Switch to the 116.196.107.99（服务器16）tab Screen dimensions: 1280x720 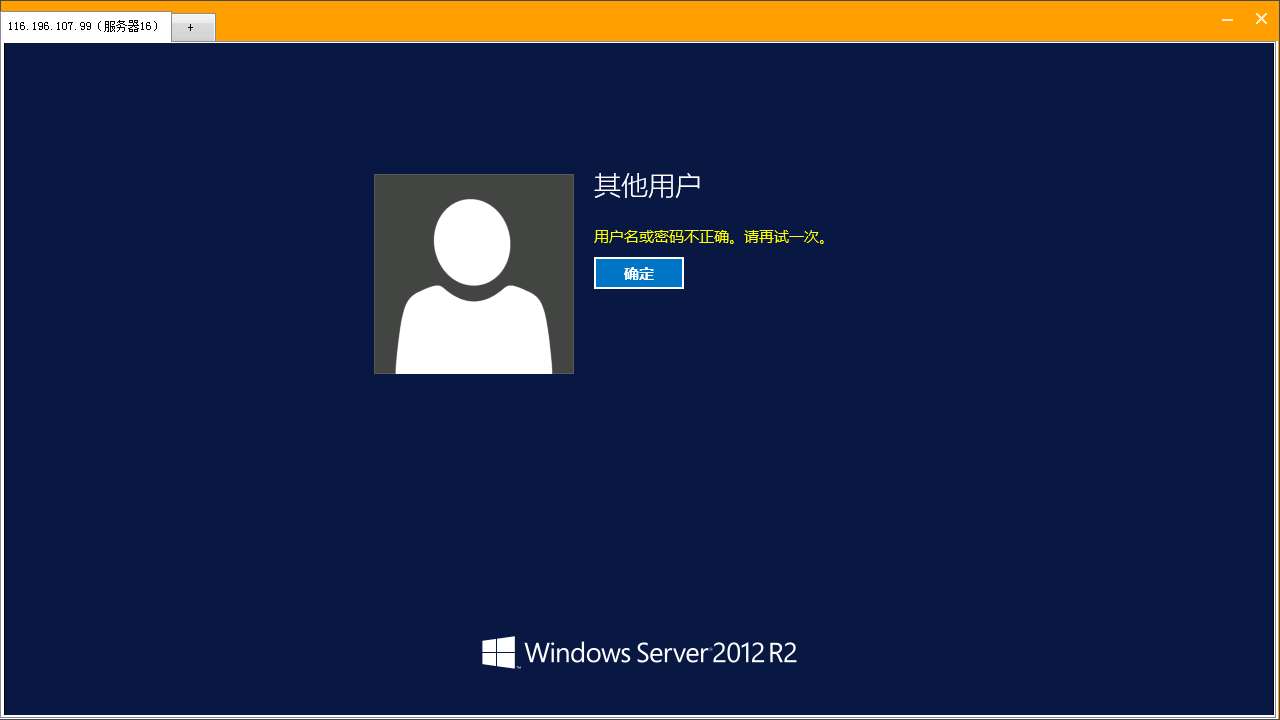(x=85, y=27)
